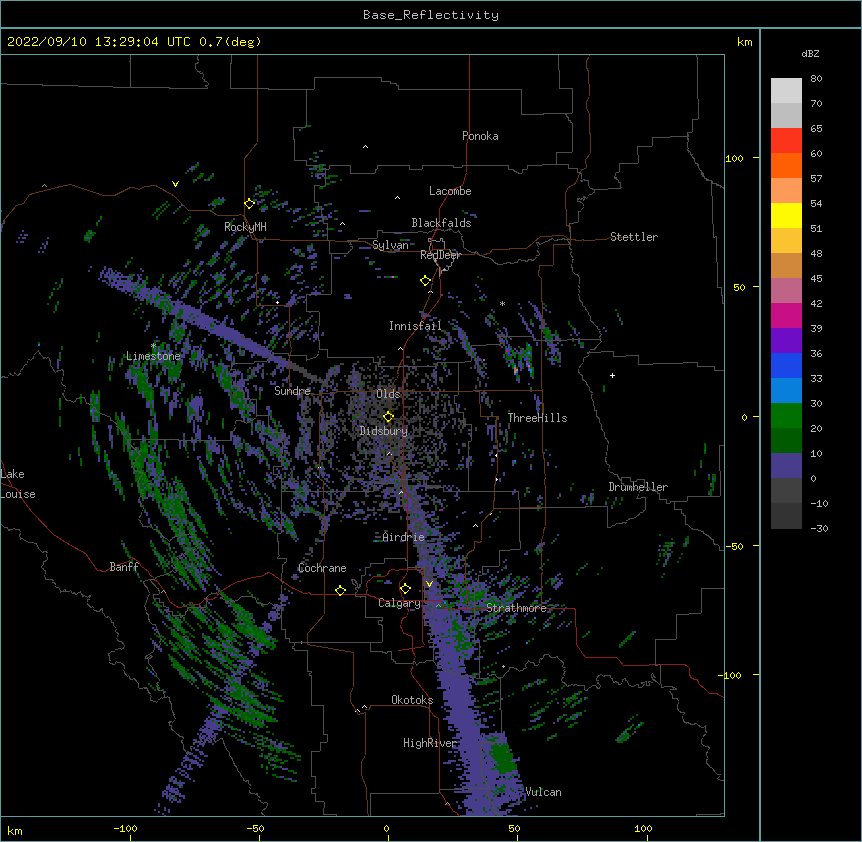The image size is (862, 842).
Task: Click the white asterisk marker east of Innisfail
Action: tap(502, 303)
